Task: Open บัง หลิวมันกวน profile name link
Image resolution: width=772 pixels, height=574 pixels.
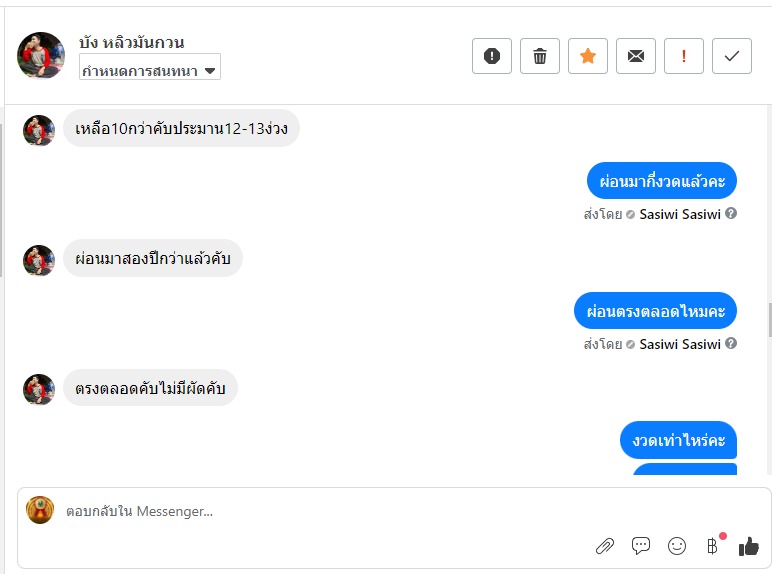Action: click(131, 43)
